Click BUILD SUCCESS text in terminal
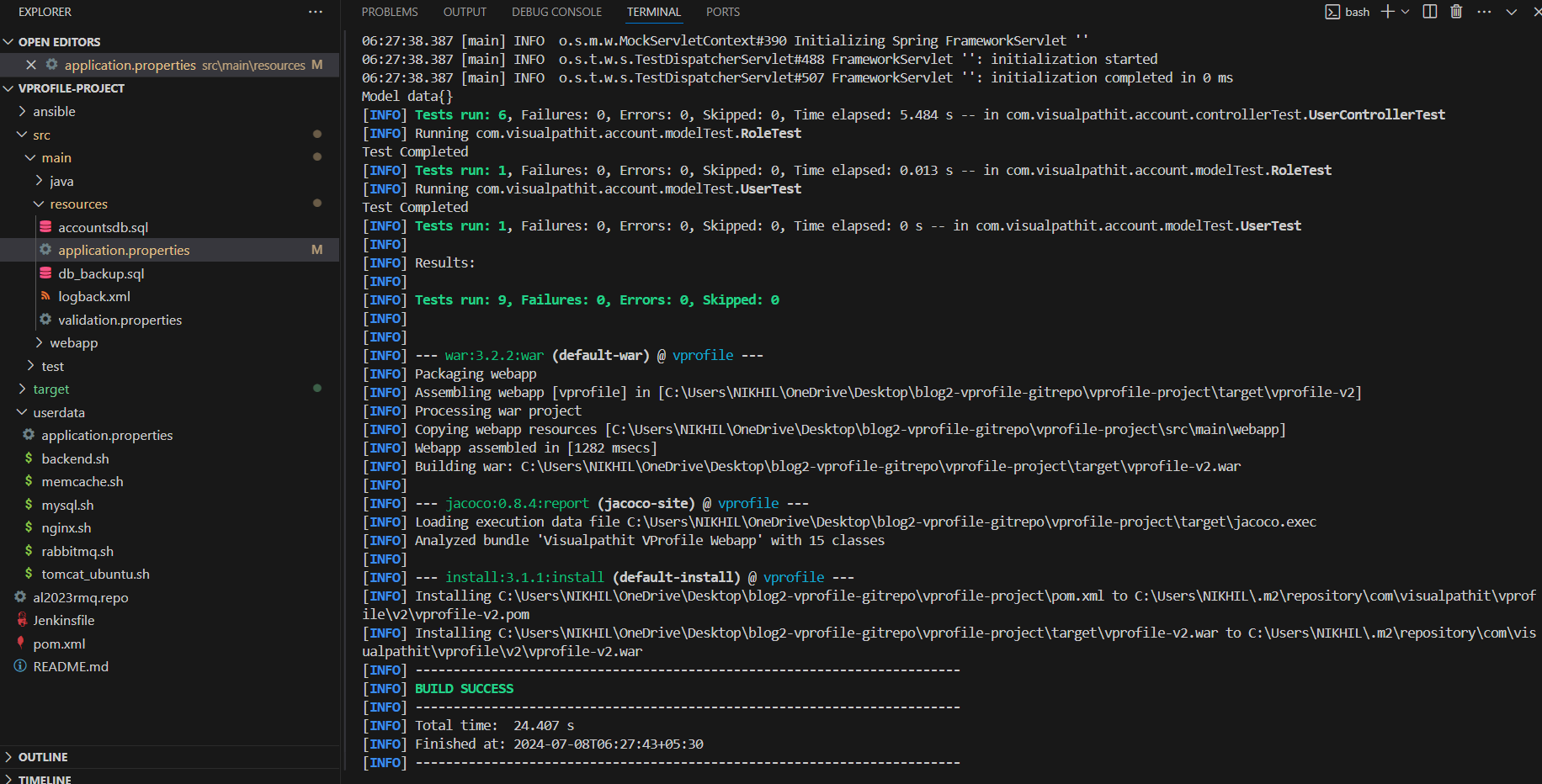The width and height of the screenshot is (1542, 784). [x=464, y=688]
